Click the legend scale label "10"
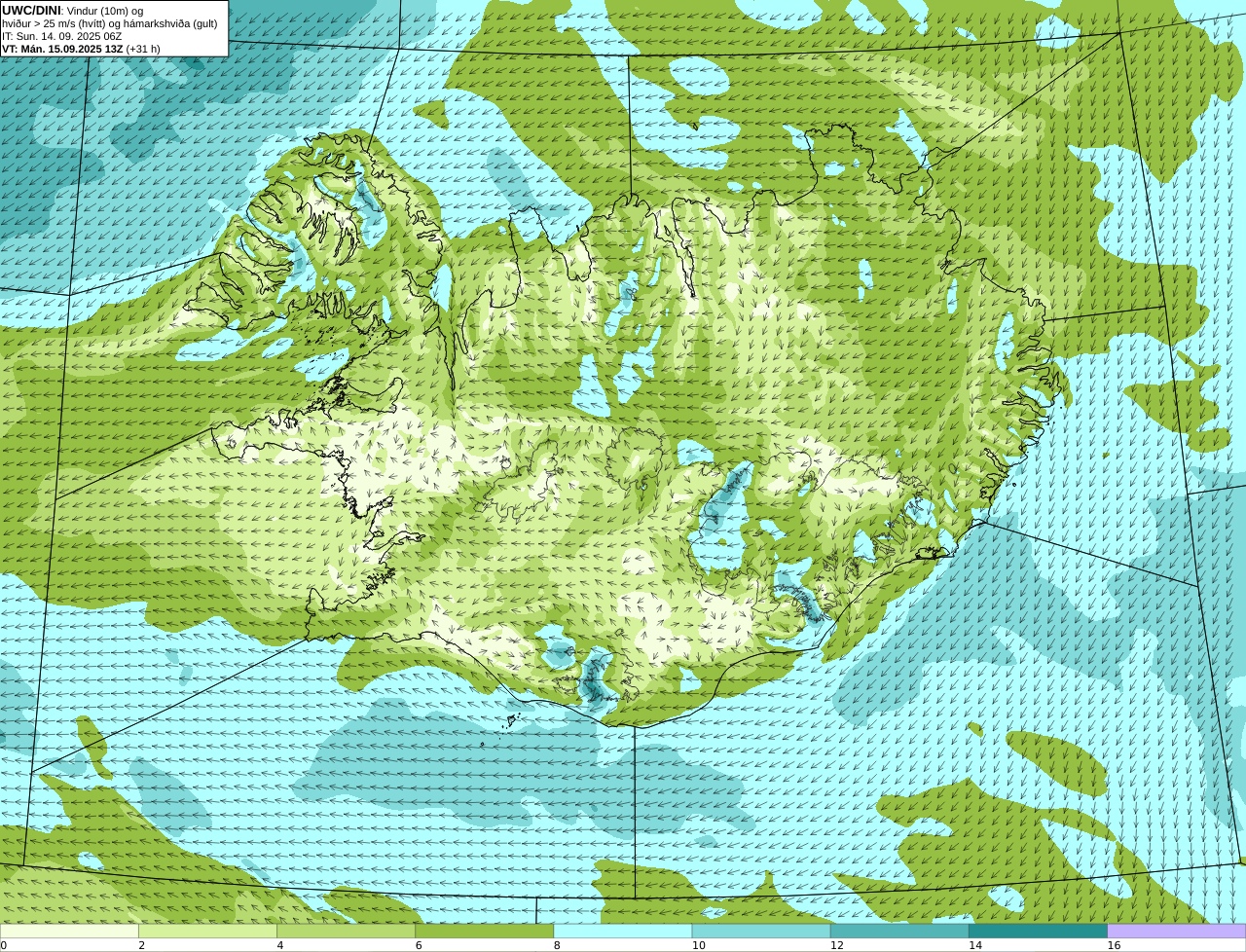 click(699, 945)
